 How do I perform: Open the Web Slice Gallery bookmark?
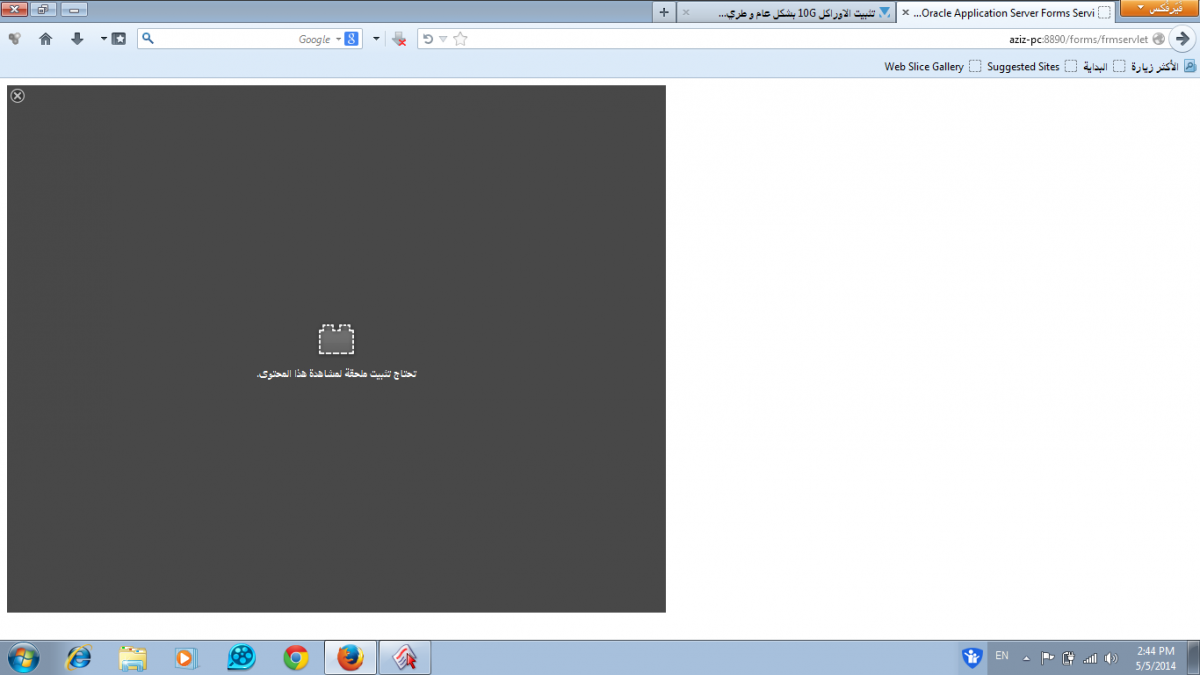[x=923, y=67]
